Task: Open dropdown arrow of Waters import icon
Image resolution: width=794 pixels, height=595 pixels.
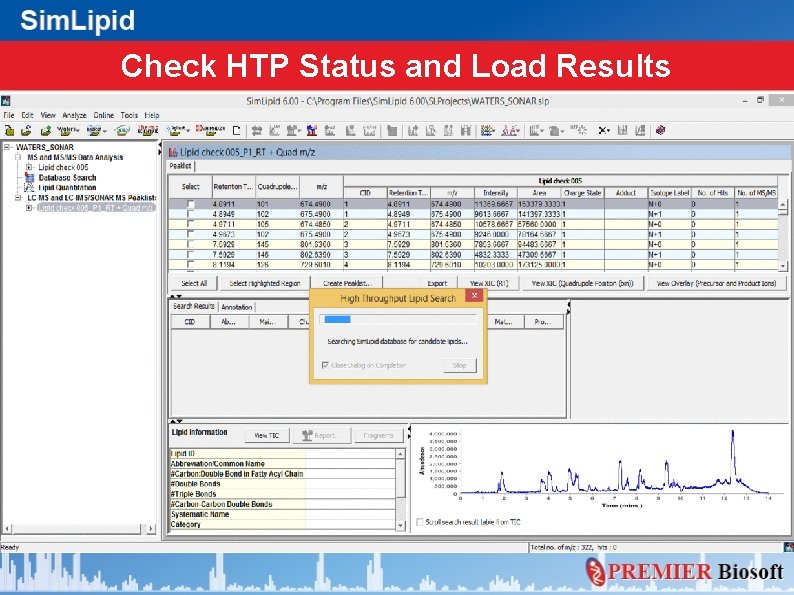Action: pos(77,131)
